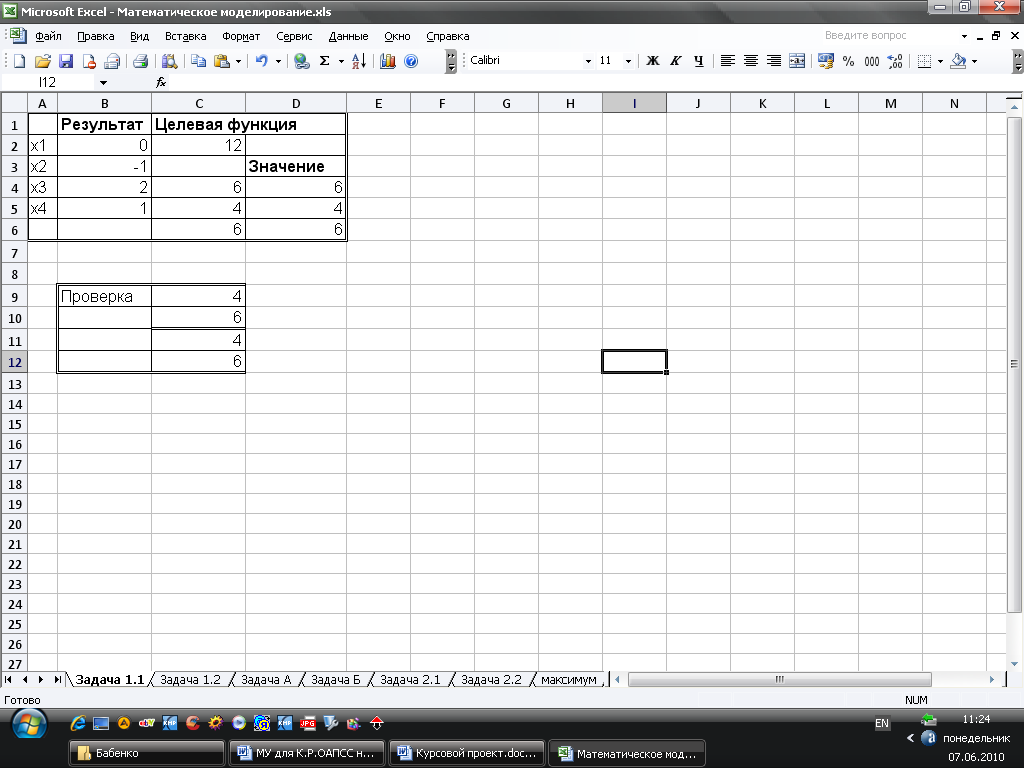Open the Сервис menu
Image resolution: width=1024 pixels, height=768 pixels.
point(294,36)
